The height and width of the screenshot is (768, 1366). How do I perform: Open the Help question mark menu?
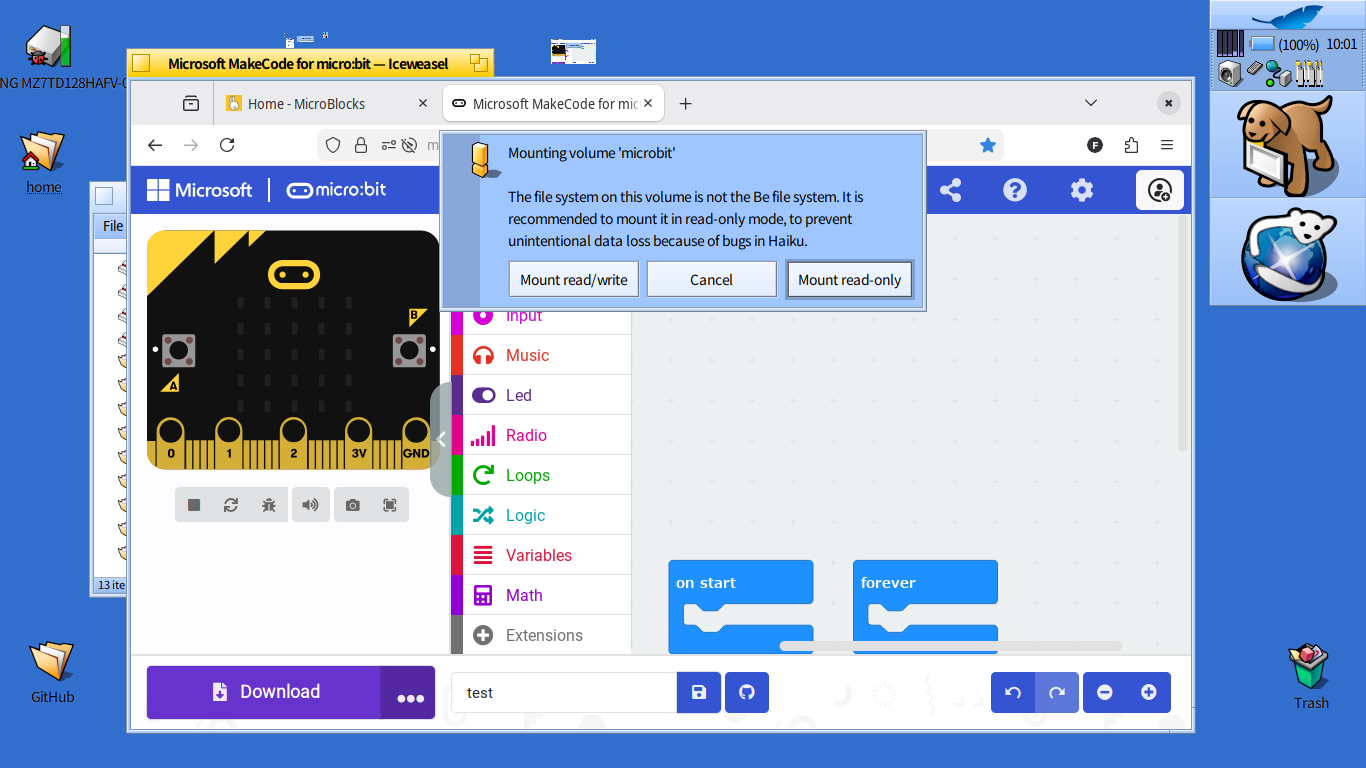click(1015, 190)
